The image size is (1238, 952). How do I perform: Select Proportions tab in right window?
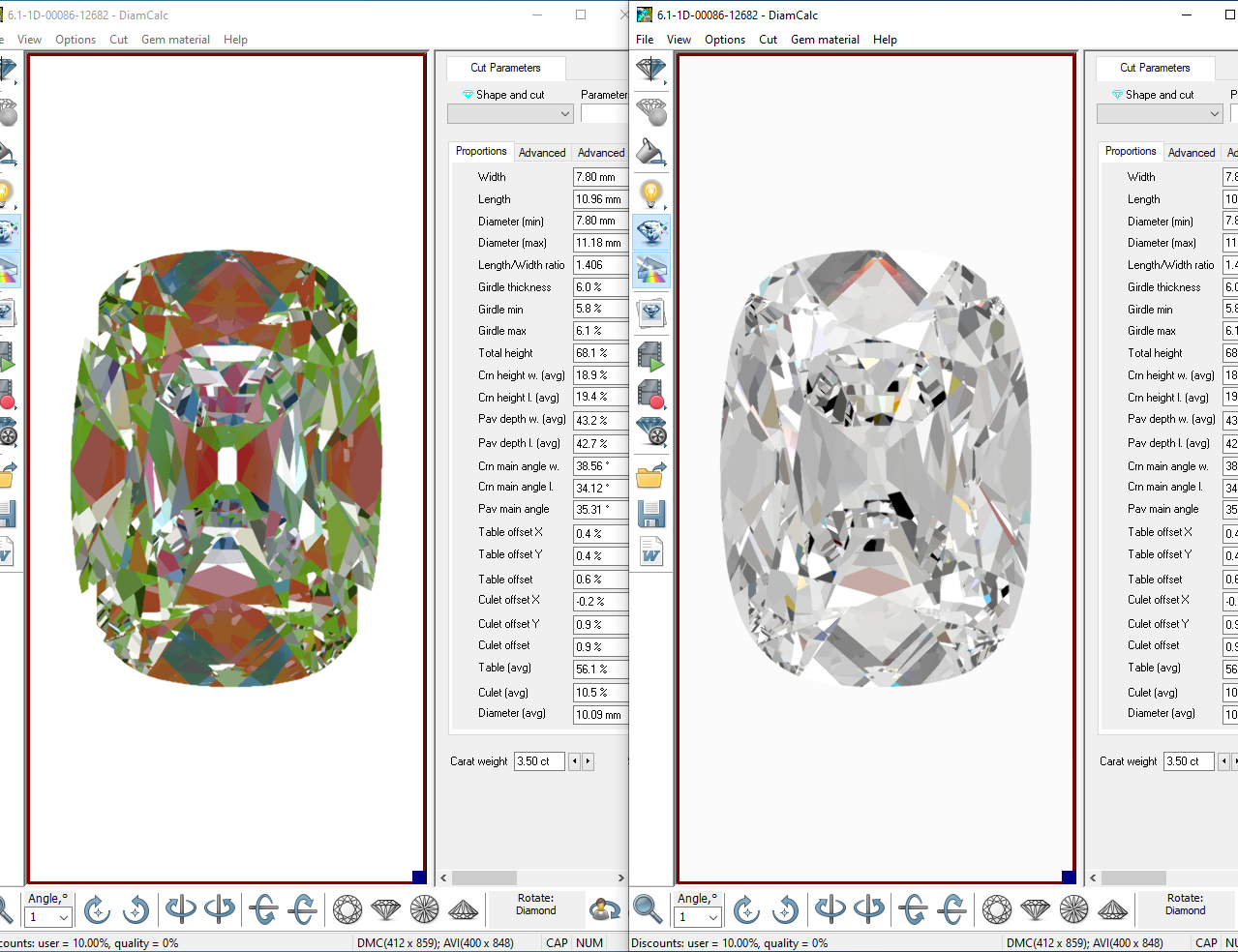[1131, 152]
